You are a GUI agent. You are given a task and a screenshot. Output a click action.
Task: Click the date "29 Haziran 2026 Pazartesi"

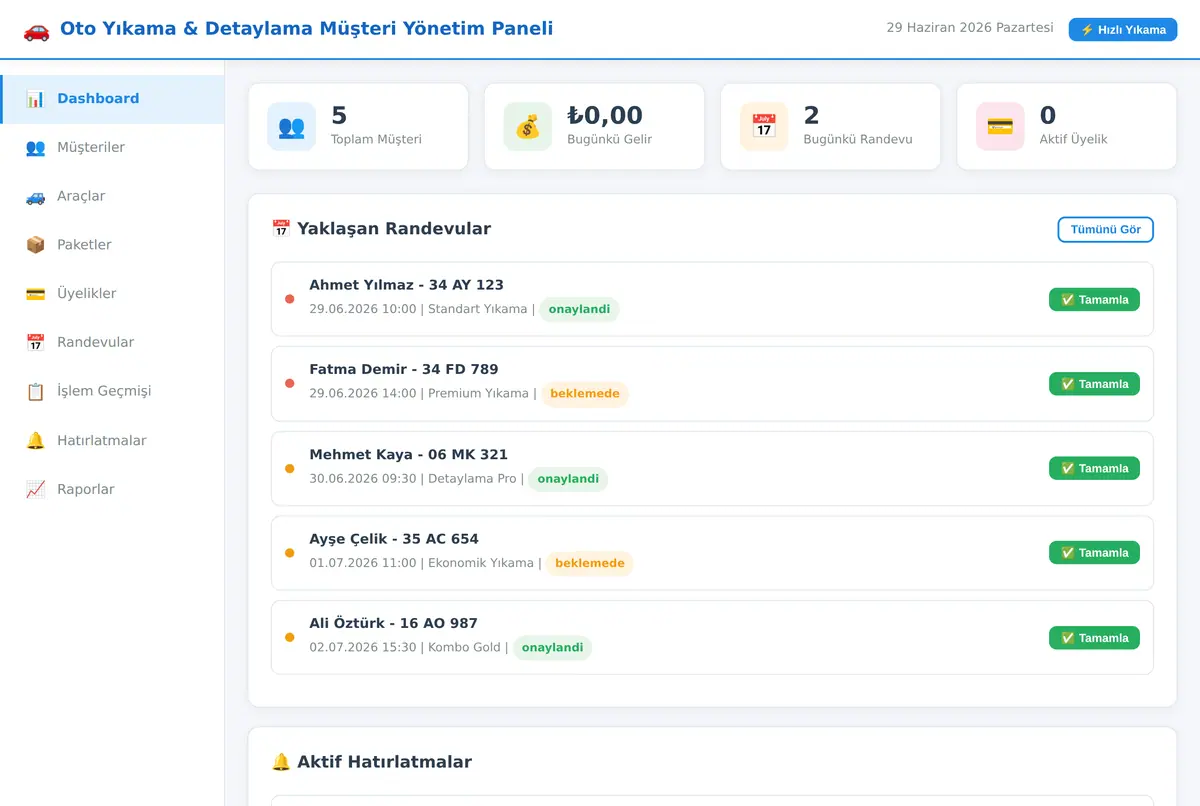click(970, 28)
